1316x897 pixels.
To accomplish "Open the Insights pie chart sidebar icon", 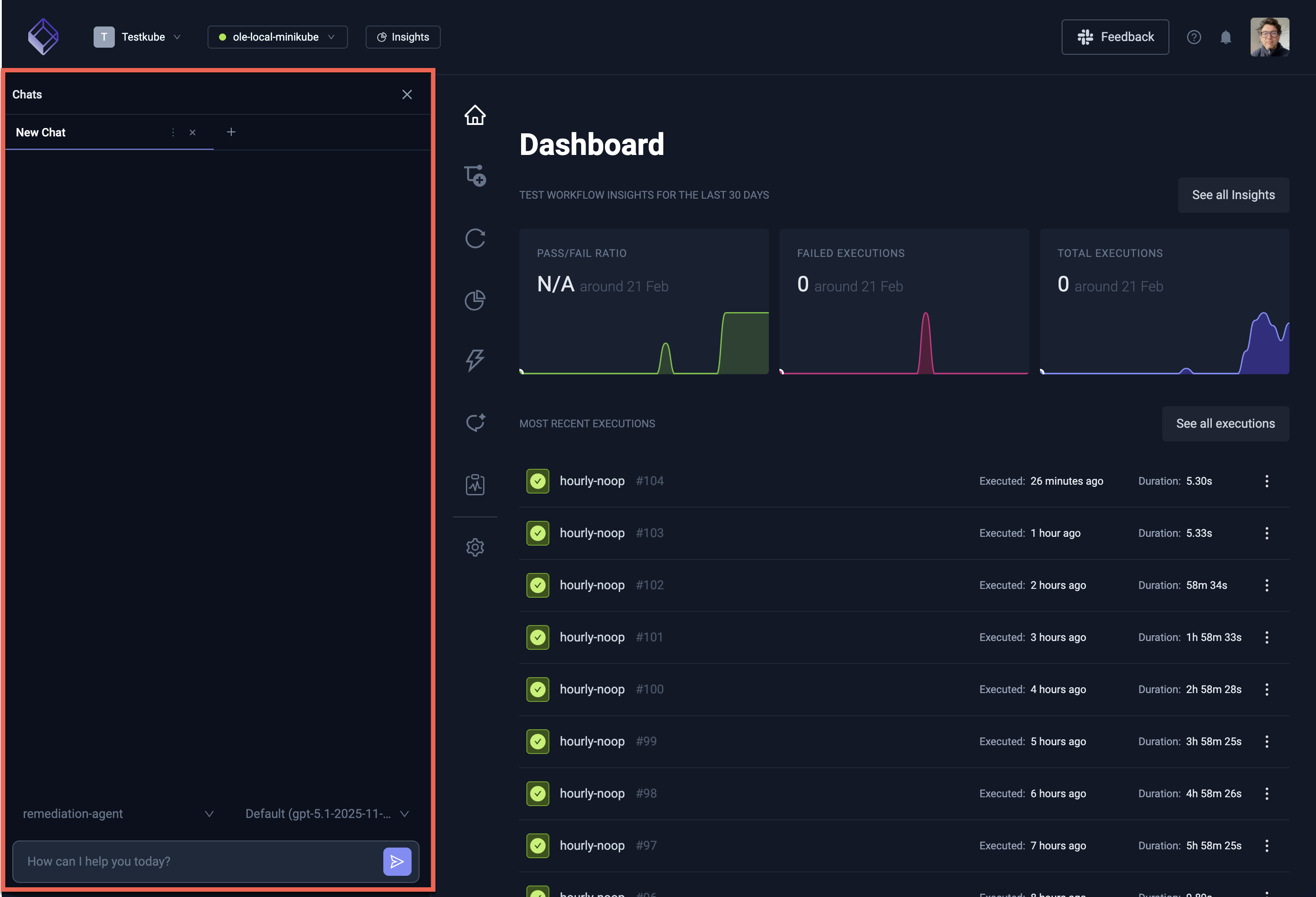I will click(475, 300).
